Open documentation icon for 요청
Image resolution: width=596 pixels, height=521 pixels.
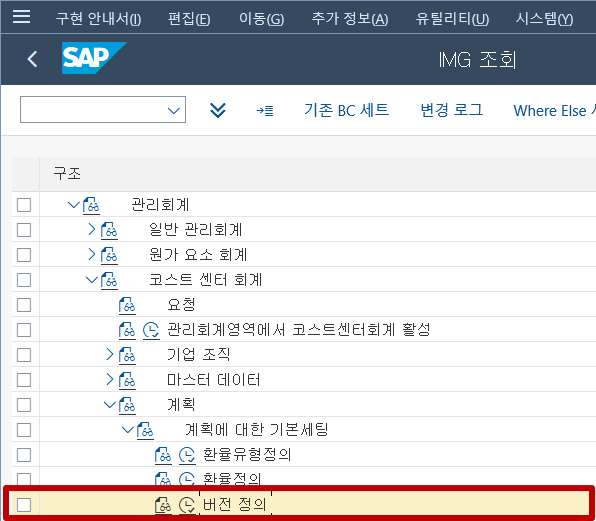[127, 305]
